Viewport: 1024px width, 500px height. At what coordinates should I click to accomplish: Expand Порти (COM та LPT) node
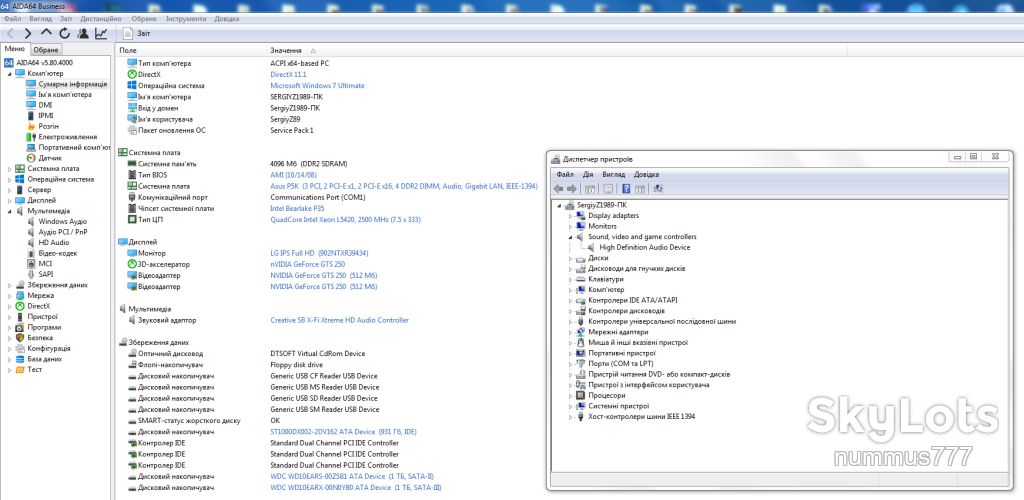click(571, 364)
